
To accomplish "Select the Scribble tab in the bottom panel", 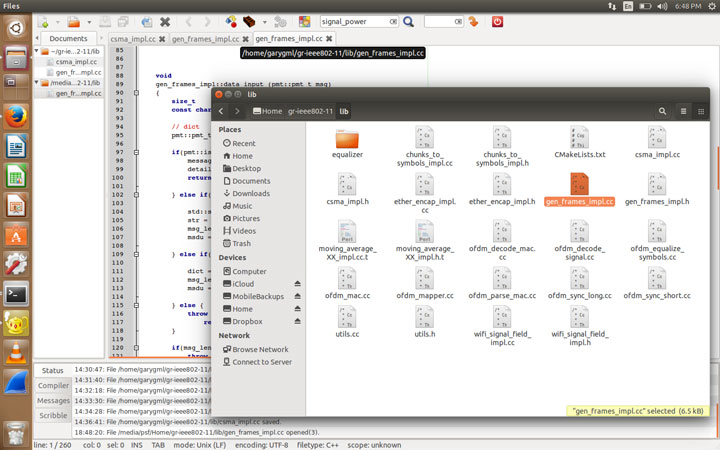I will tap(53, 415).
